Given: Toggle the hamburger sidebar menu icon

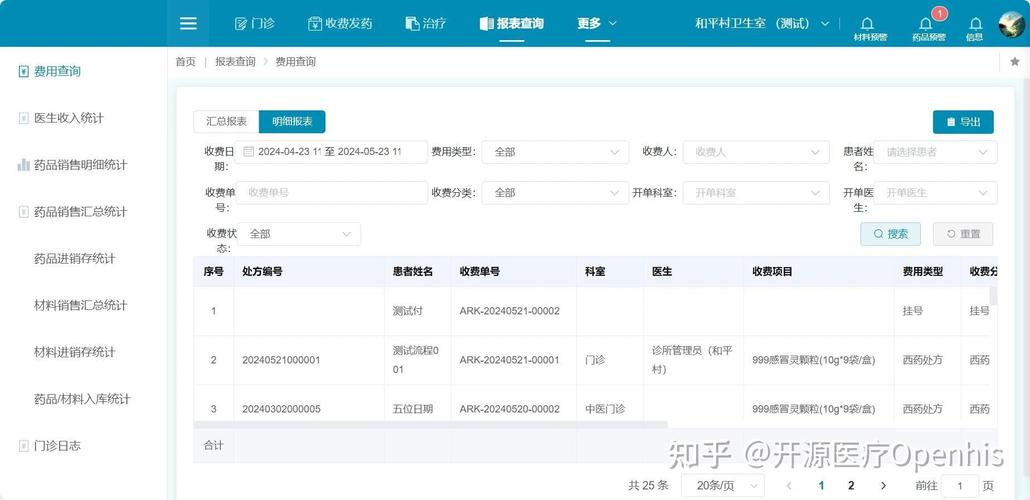Looking at the screenshot, I should (189, 24).
